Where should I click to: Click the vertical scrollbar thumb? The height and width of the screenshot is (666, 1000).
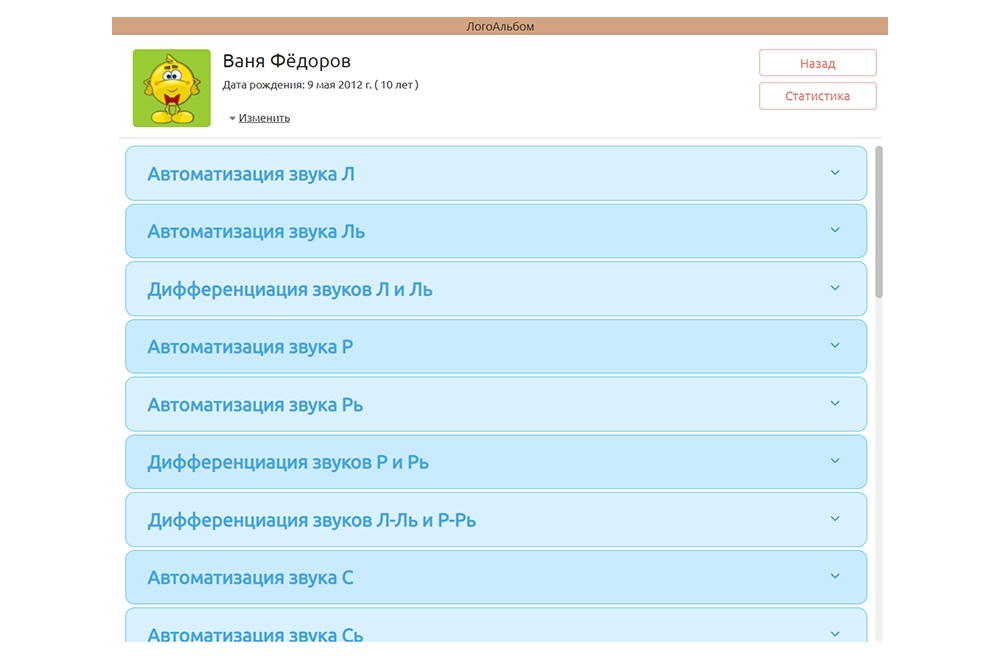879,222
